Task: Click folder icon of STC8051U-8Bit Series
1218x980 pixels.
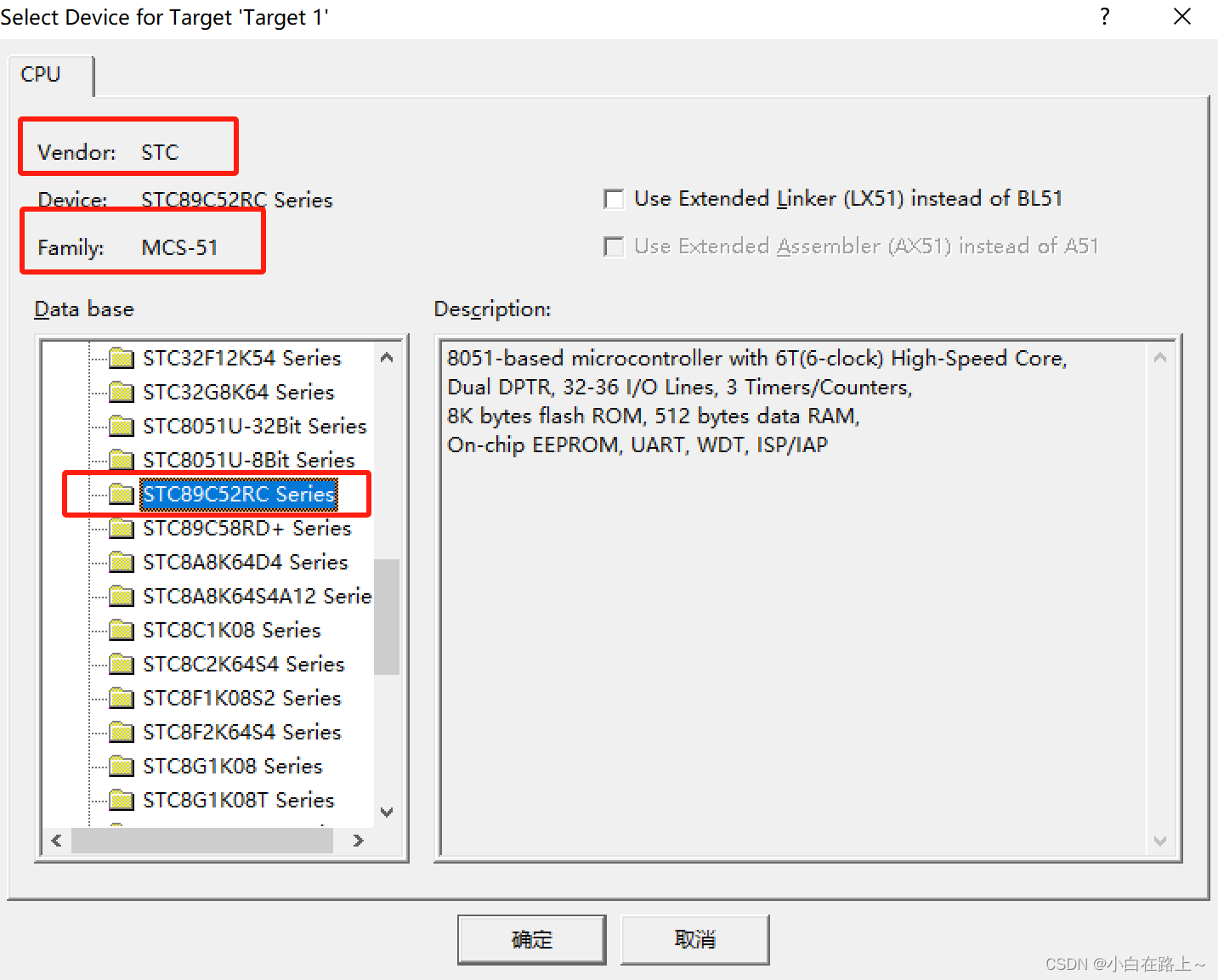Action: (x=122, y=460)
